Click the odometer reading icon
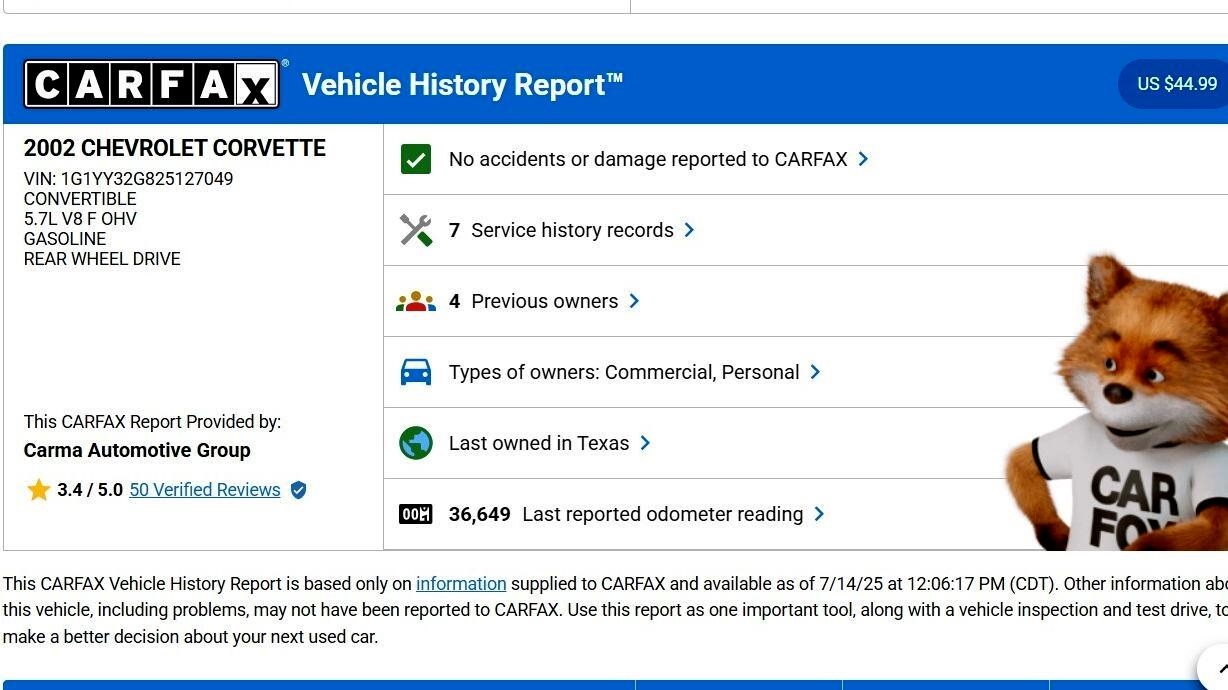Viewport: 1228px width, 690px height. pos(416,514)
